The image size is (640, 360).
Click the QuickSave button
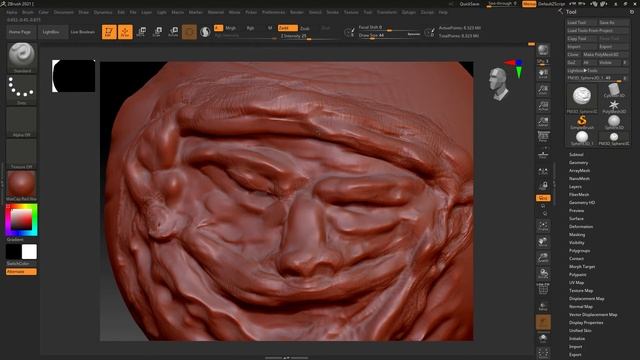(x=469, y=4)
